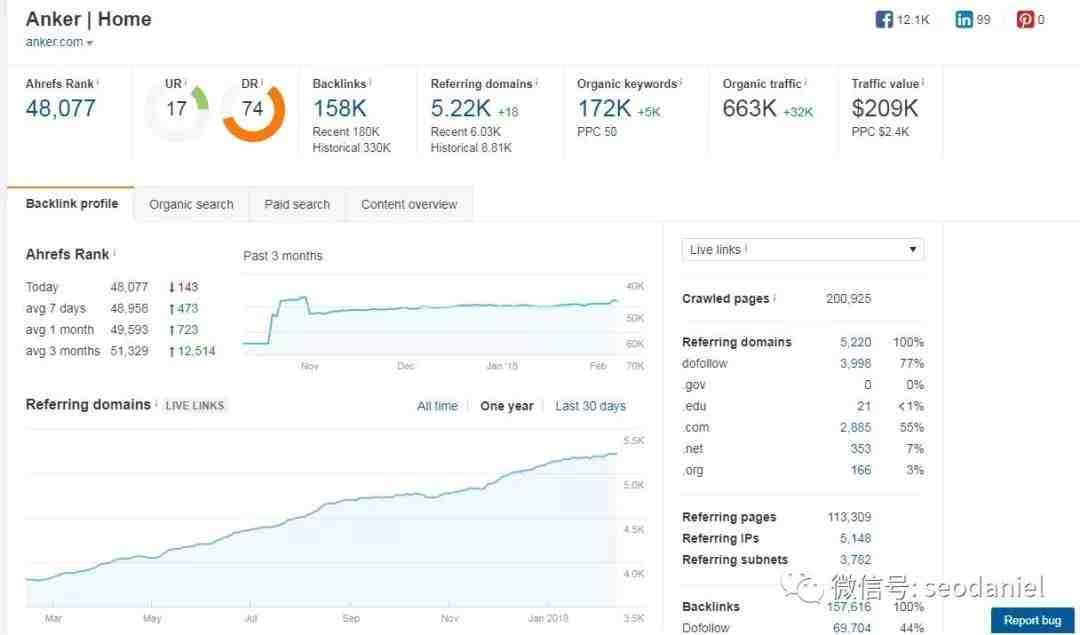Click the '5,148' referring IPs value

855,539
